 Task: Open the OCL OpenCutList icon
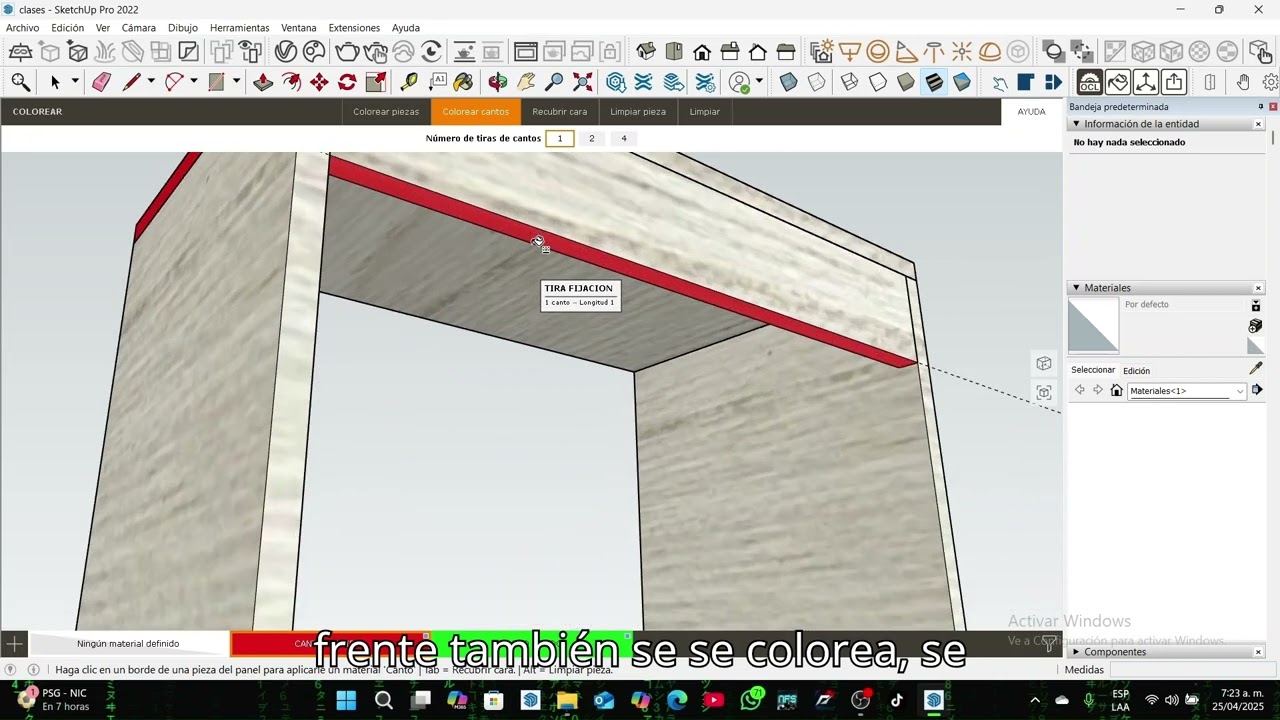click(x=1090, y=82)
